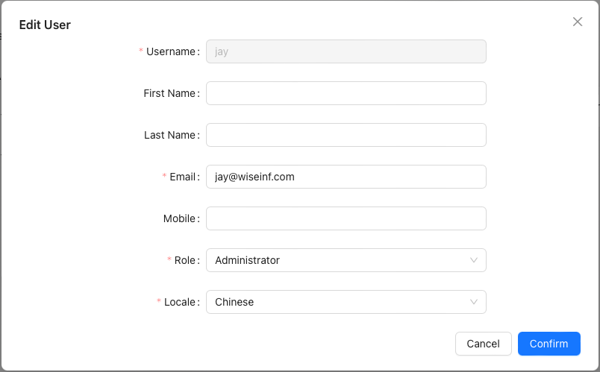Click the Username field label
This screenshot has height=372, width=600.
[171, 51]
